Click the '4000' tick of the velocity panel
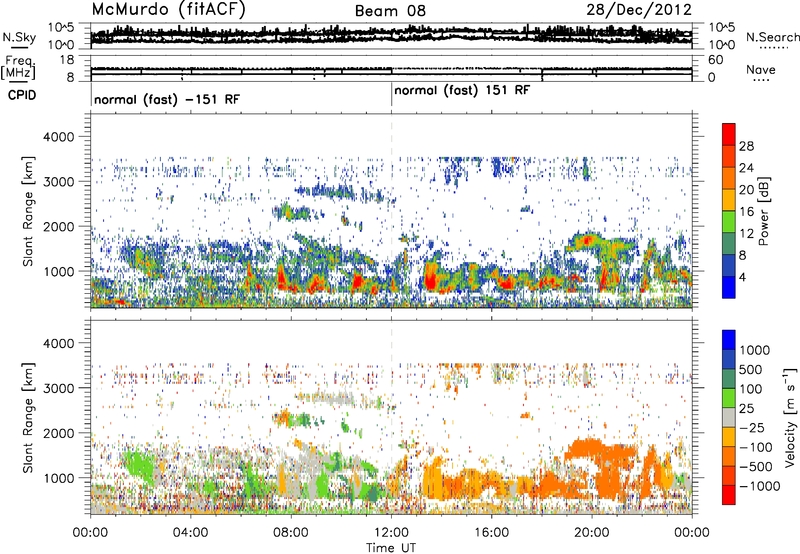 coord(61,343)
